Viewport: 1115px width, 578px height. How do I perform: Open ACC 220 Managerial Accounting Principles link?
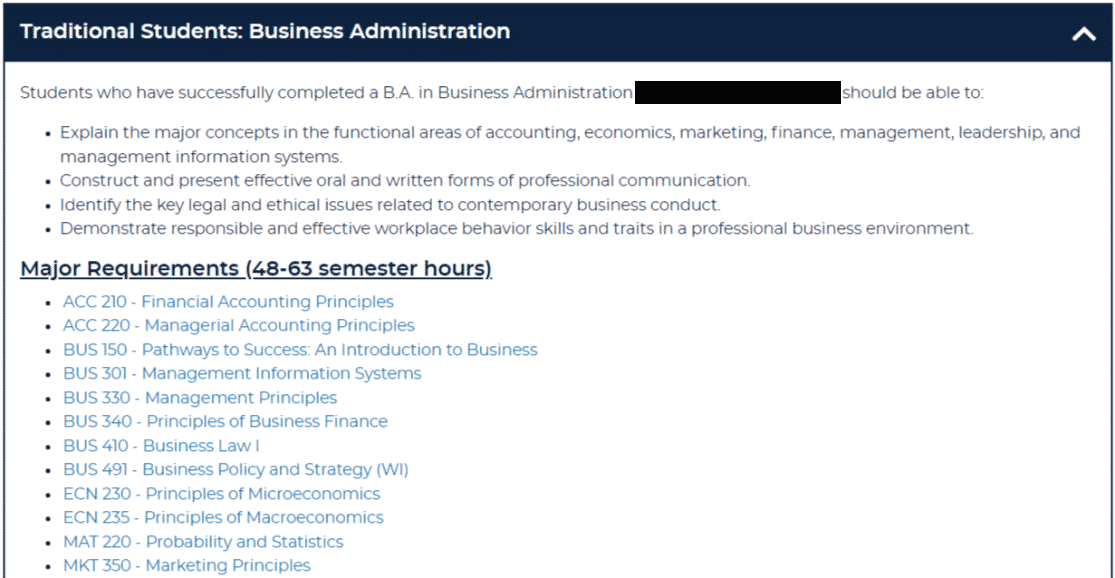pos(239,326)
